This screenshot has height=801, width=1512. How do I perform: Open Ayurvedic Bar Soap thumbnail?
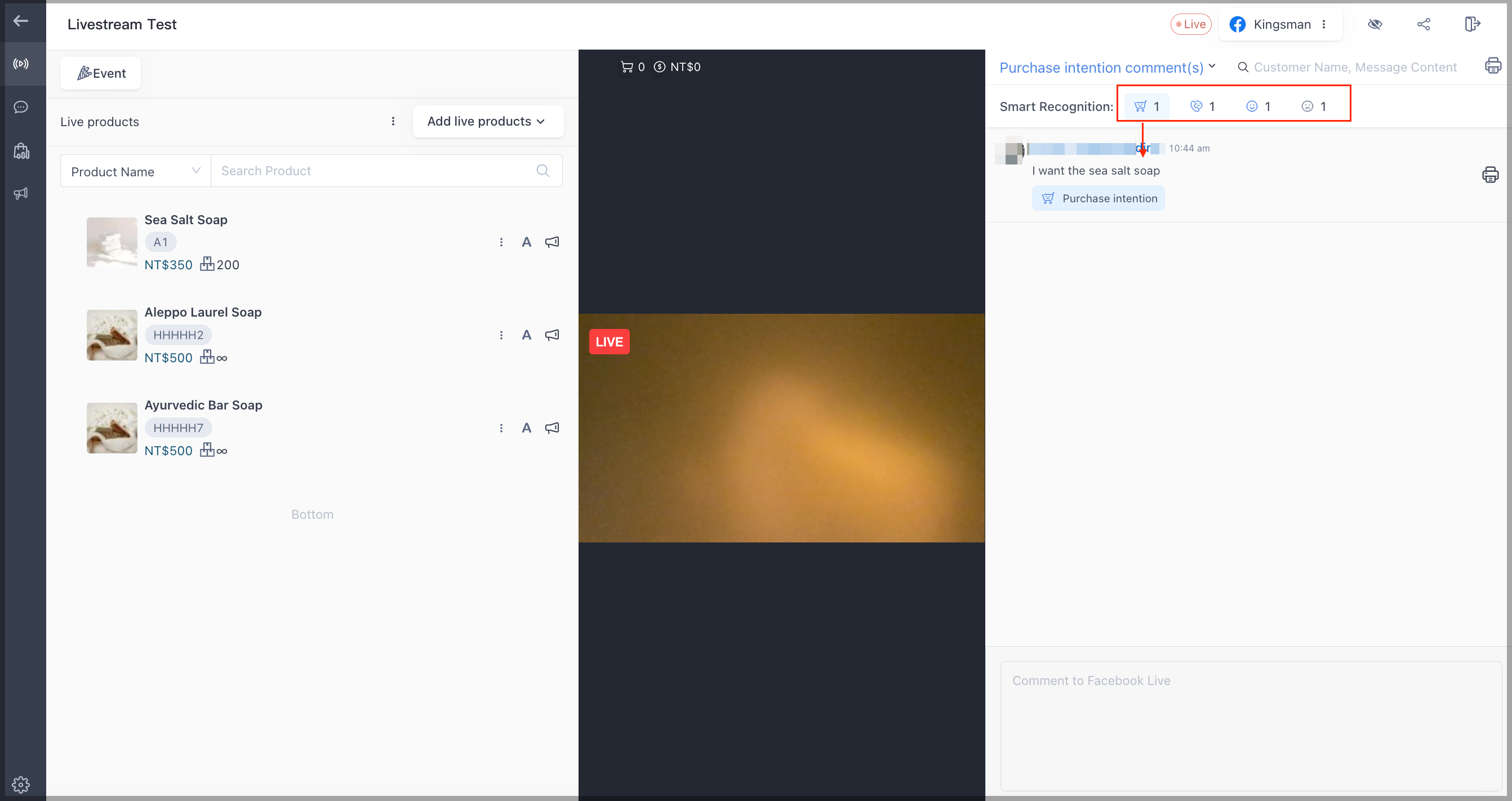112,428
